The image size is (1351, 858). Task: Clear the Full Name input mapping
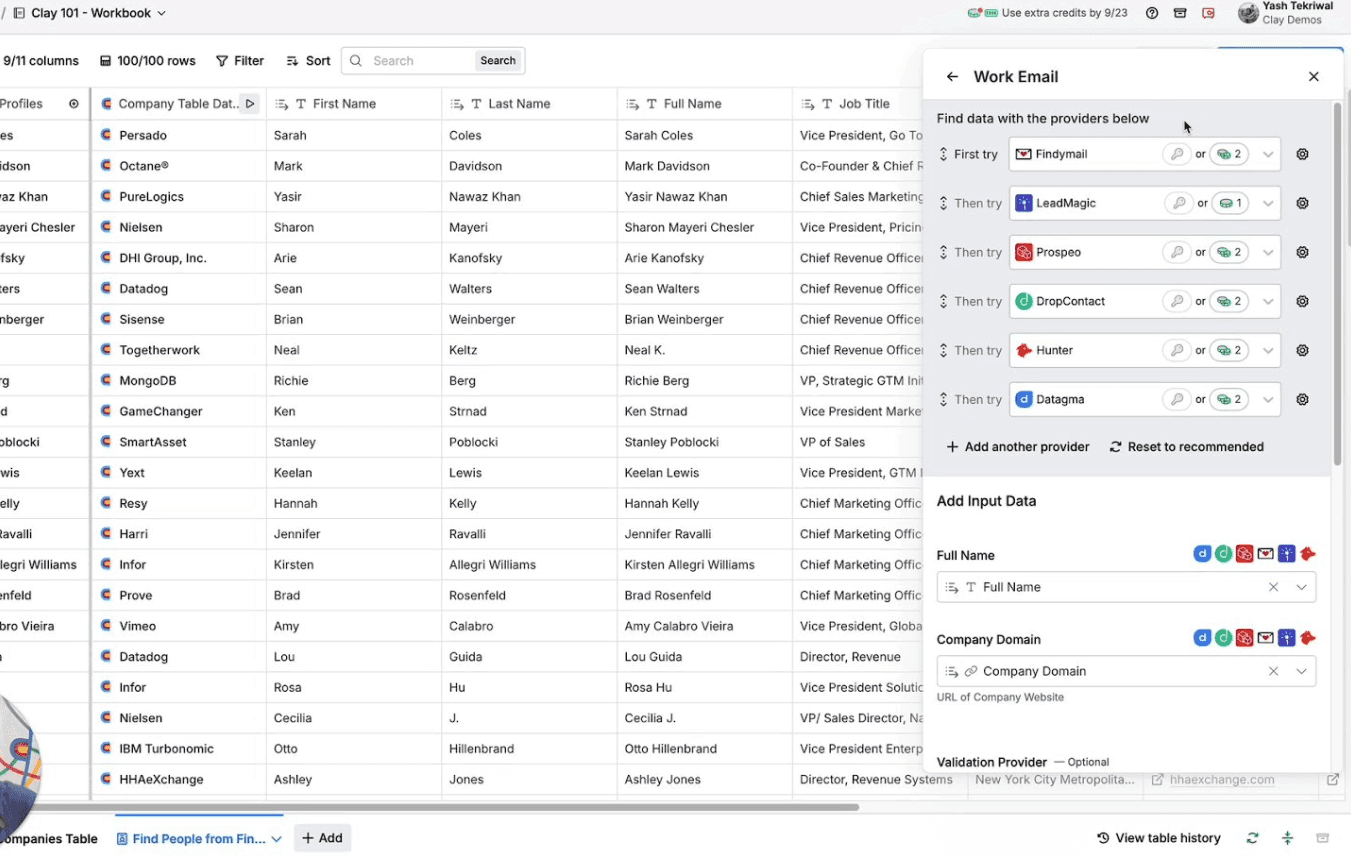[1273, 587]
